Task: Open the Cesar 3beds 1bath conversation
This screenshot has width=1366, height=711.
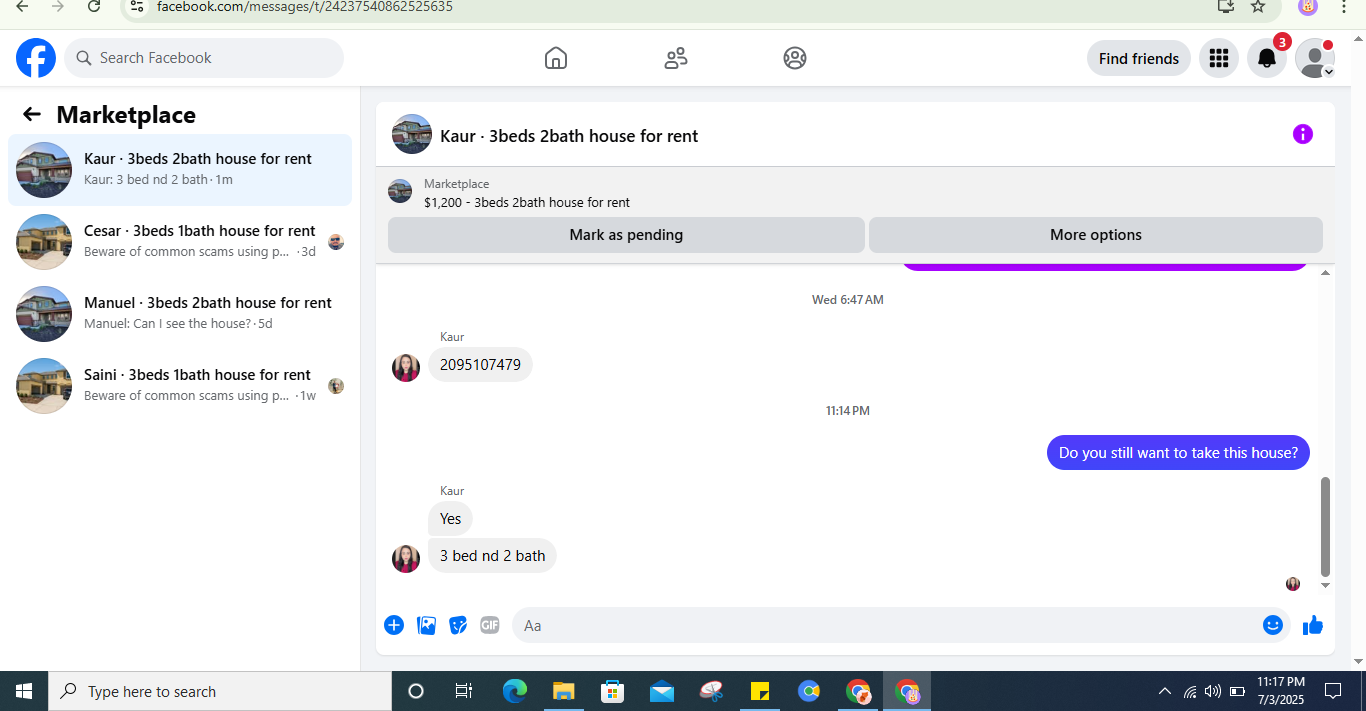Action: tap(180, 241)
